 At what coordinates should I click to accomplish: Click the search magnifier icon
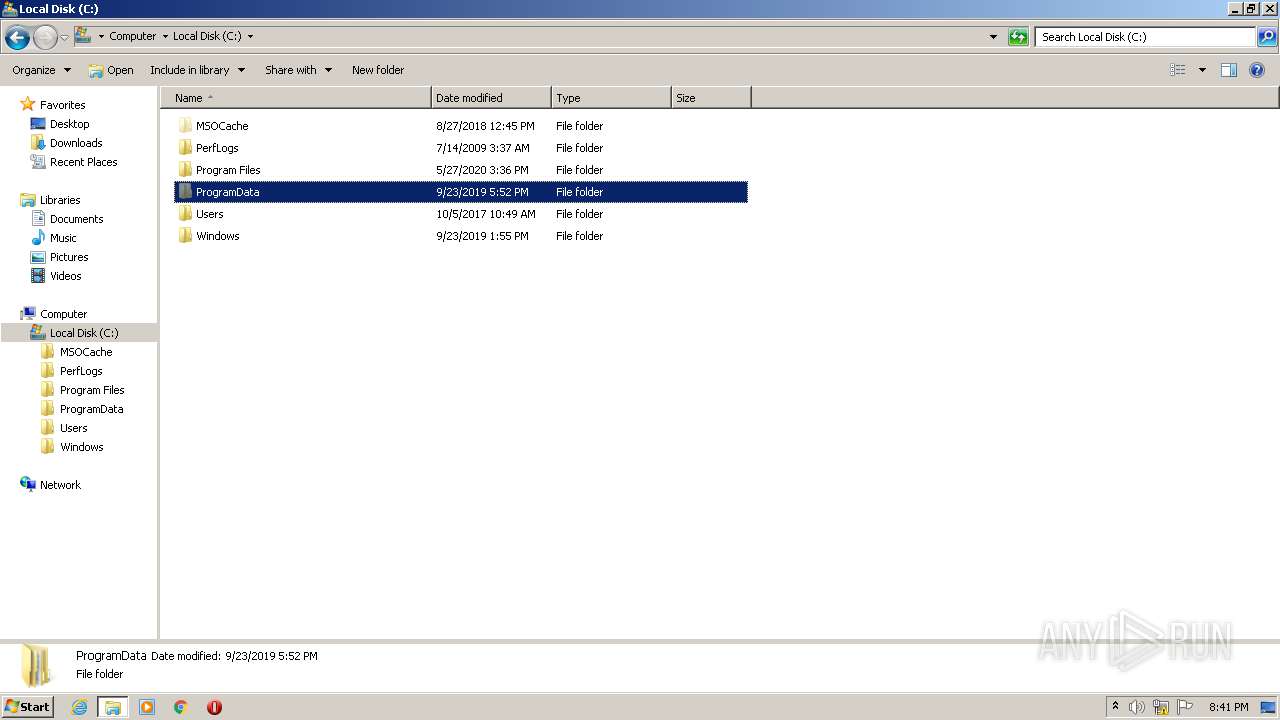point(1267,37)
